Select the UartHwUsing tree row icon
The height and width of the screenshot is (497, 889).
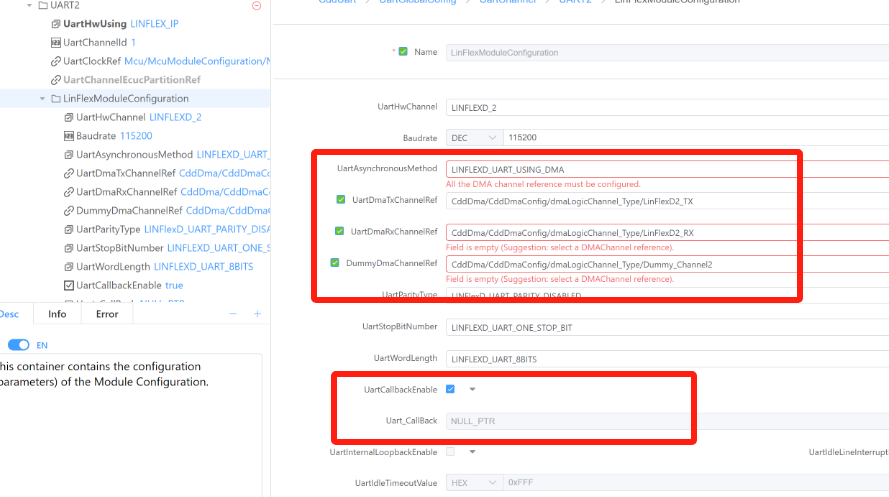[56, 24]
